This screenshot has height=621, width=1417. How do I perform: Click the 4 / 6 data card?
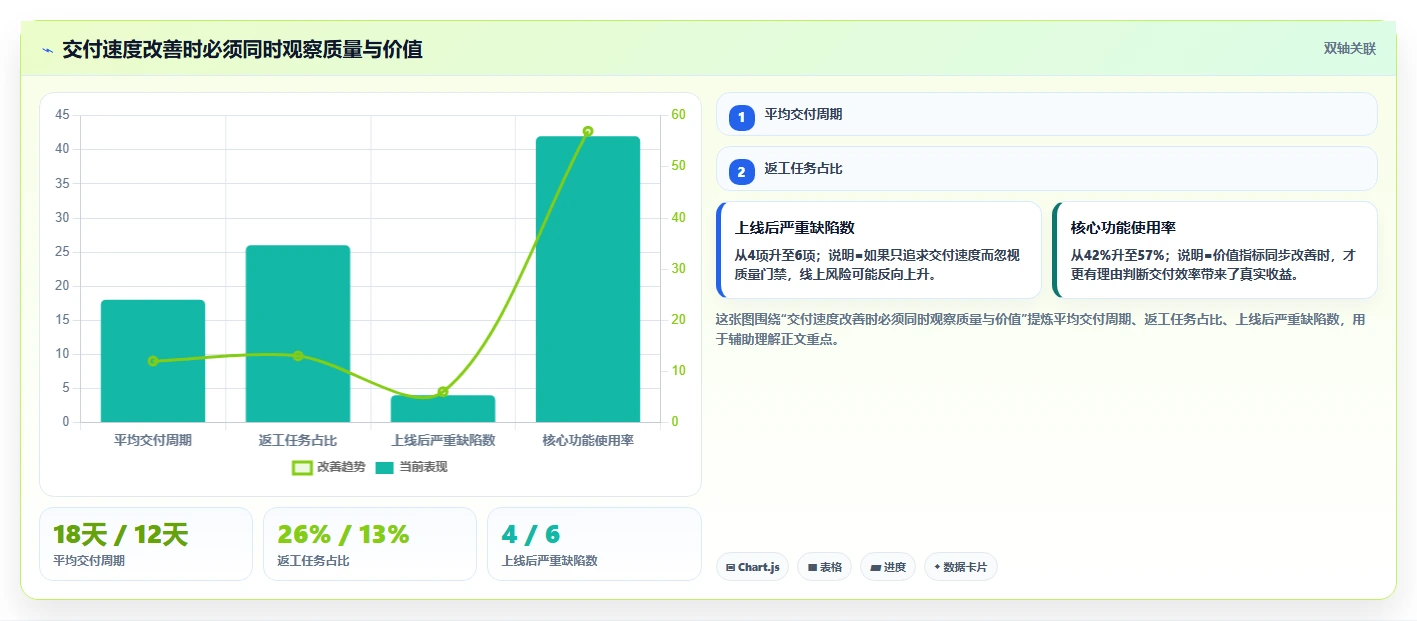point(594,544)
